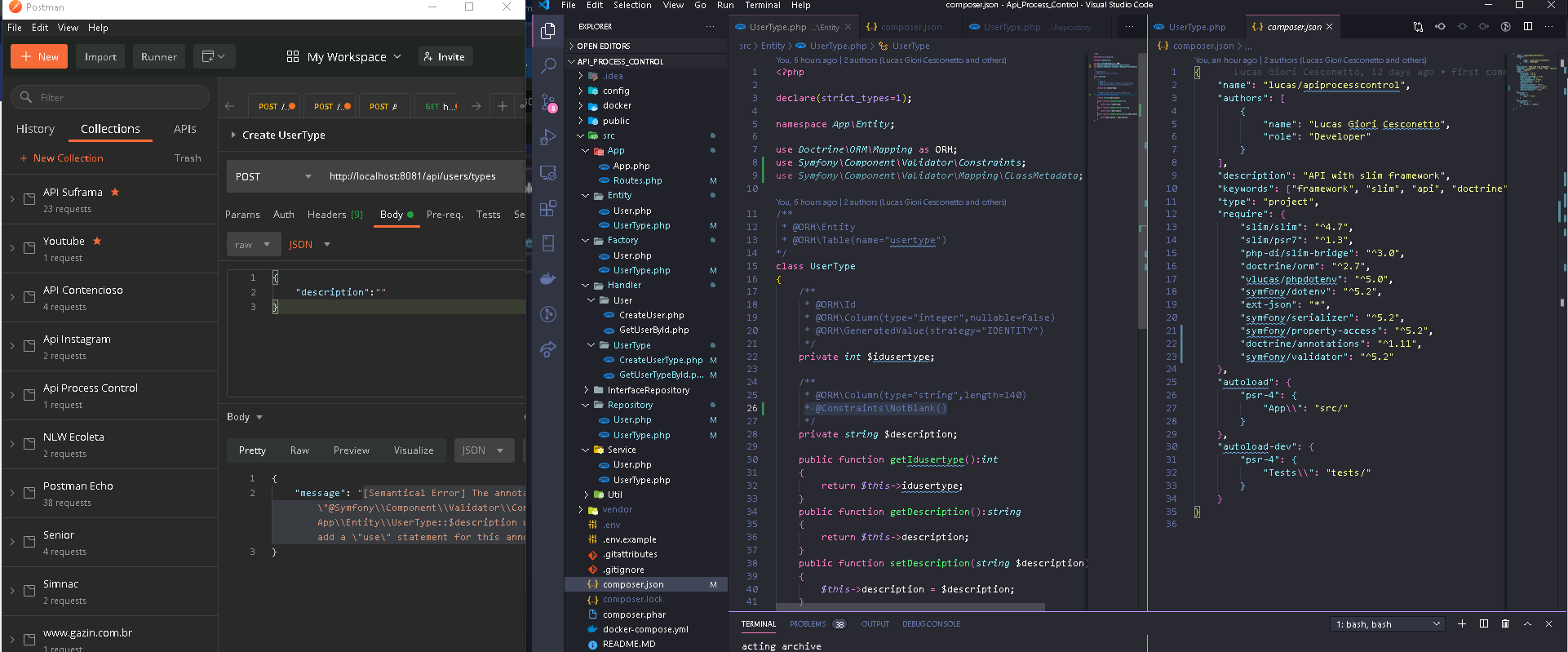Toggle star on Youtube collection

tap(97, 241)
